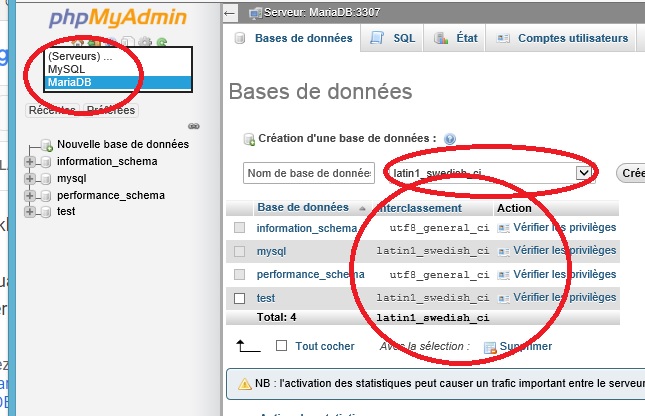
Task: Expand performance_schema in the navigation tree
Action: (x=30, y=195)
